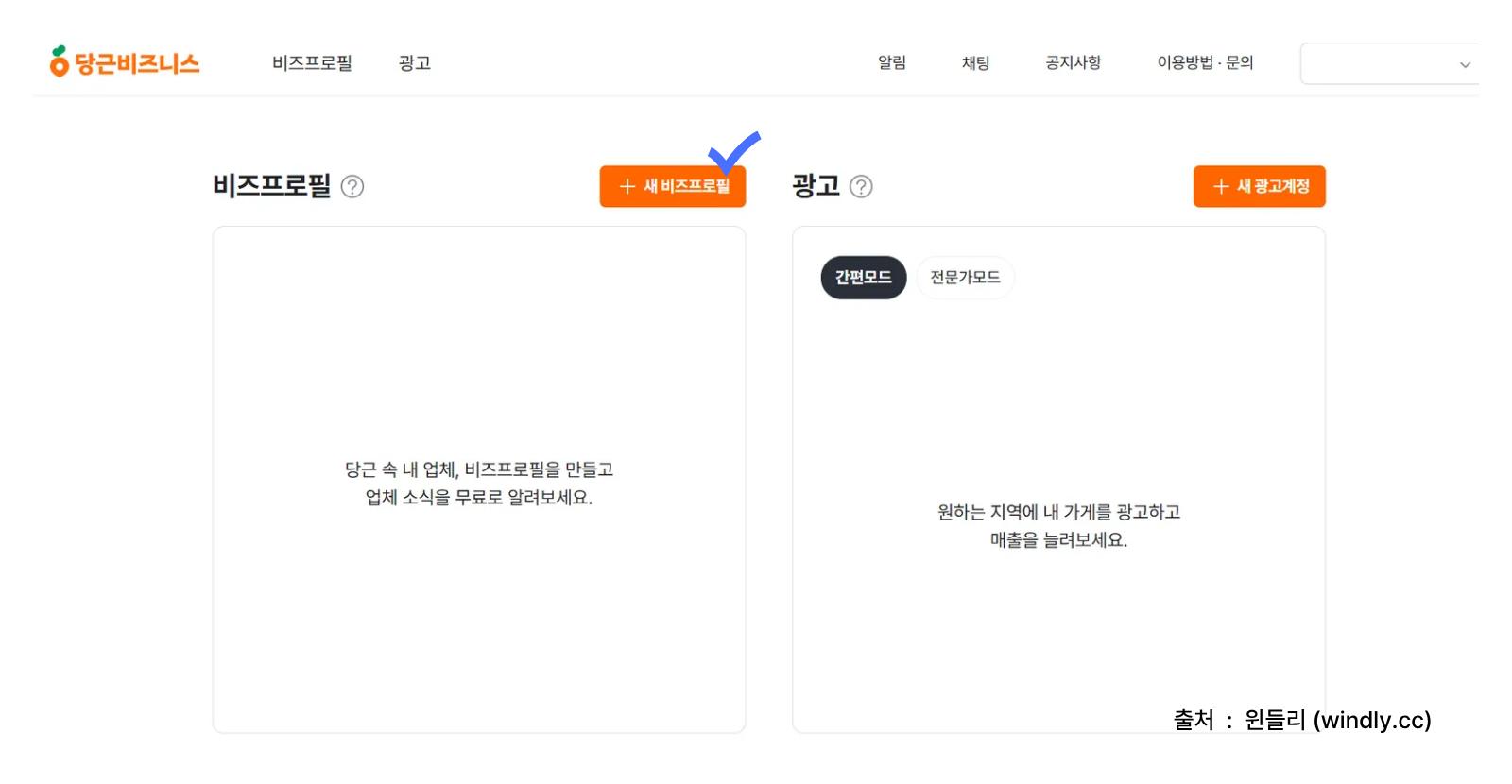Open the 광고 help question mark
This screenshot has width=1512, height=784.
click(862, 187)
